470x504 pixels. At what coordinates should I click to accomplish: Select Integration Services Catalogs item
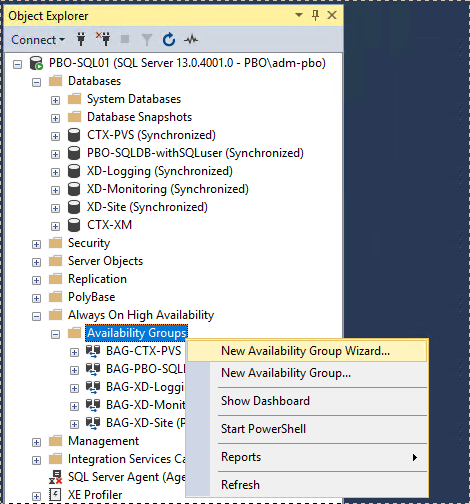click(127, 459)
